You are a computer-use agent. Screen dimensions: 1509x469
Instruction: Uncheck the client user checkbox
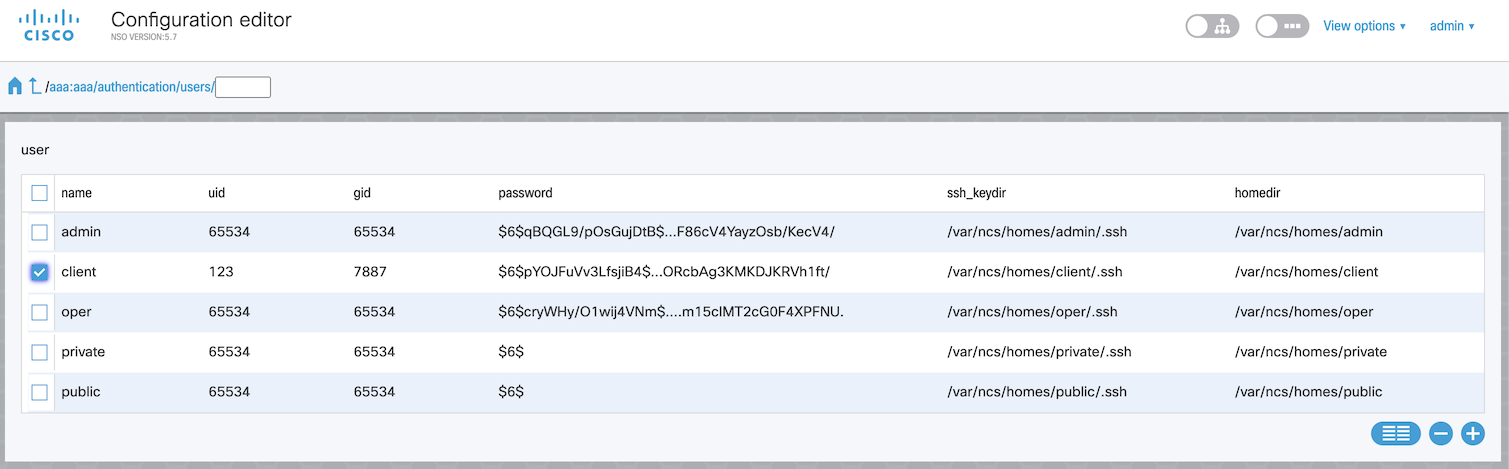[x=39, y=272]
